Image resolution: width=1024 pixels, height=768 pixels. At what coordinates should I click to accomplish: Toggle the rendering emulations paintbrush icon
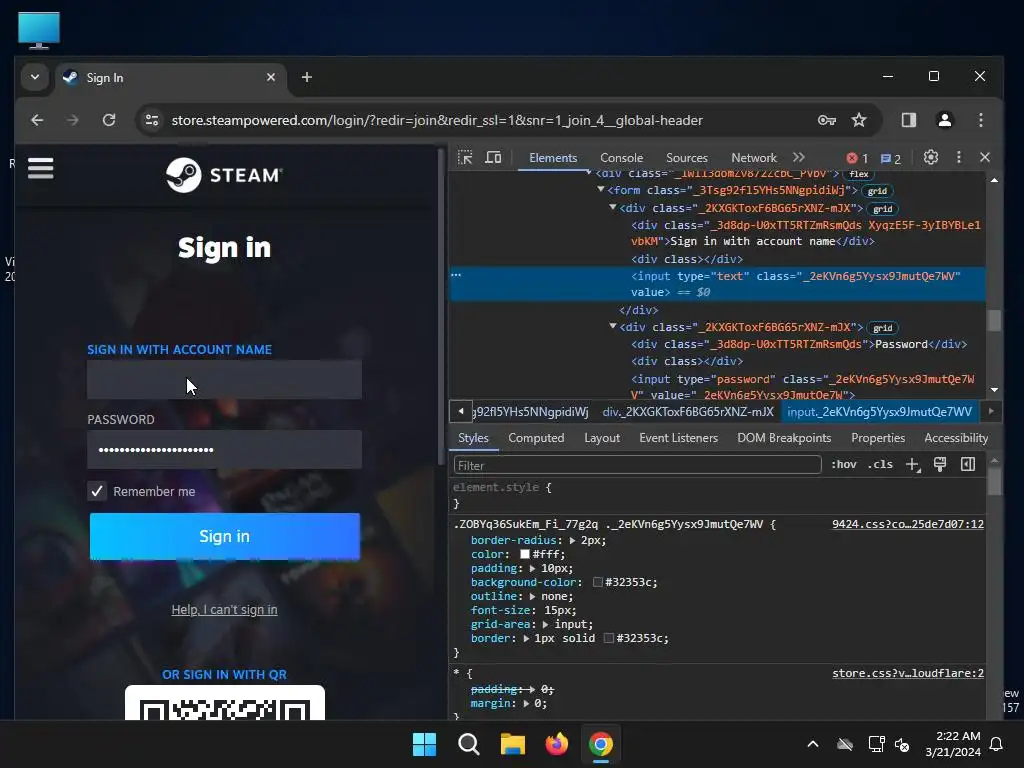pyautogui.click(x=940, y=464)
